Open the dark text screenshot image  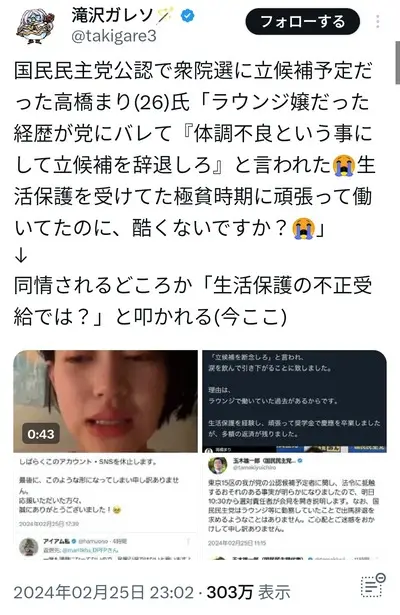click(x=295, y=401)
